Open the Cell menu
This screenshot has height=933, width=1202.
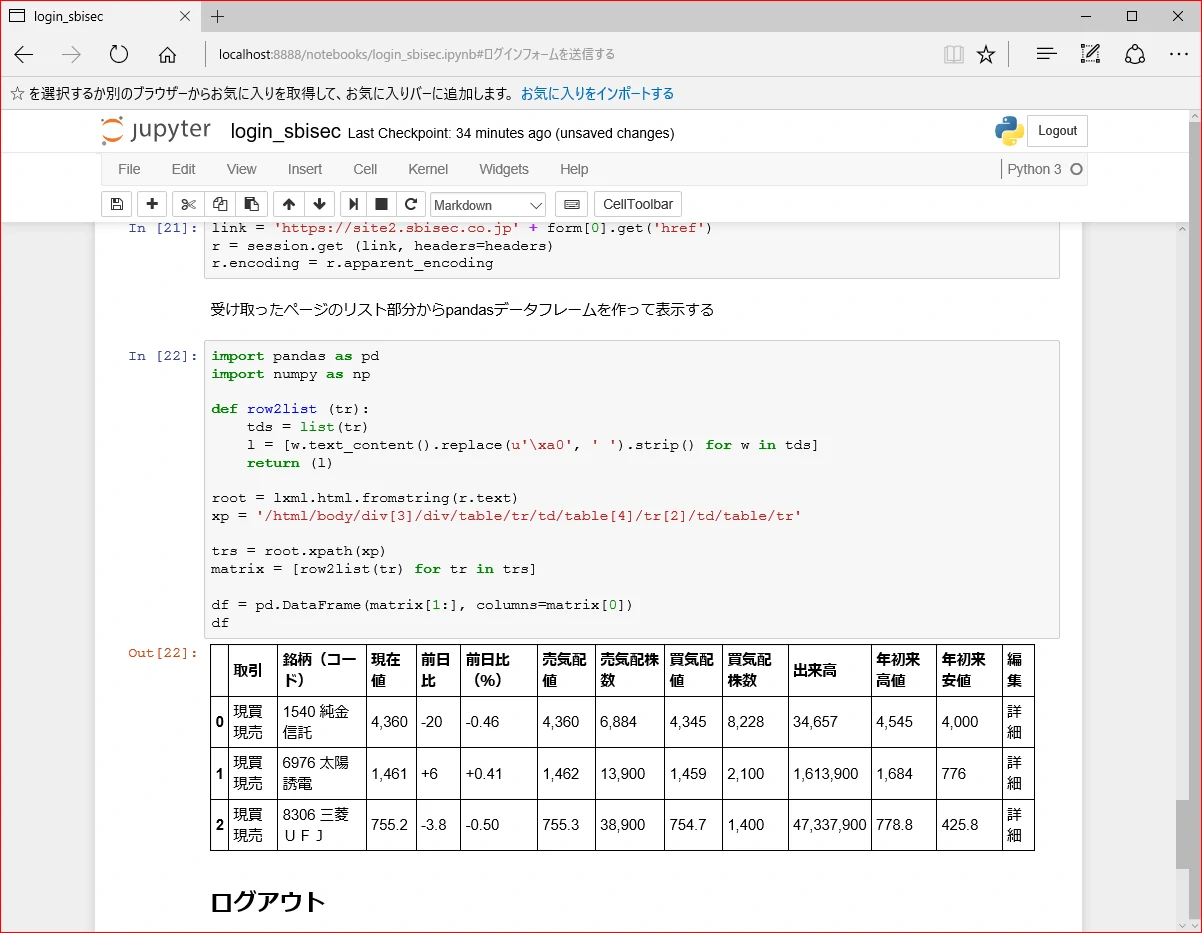(x=365, y=169)
